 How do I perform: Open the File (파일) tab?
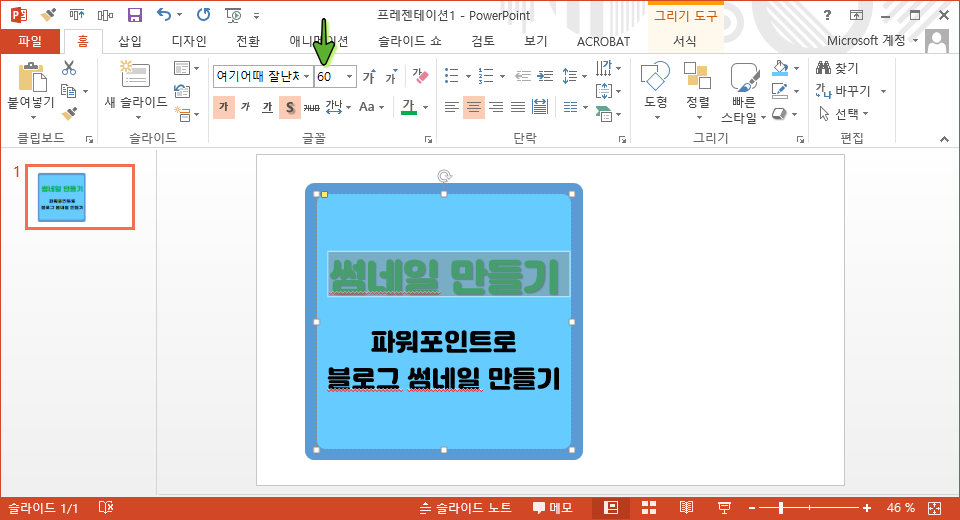point(30,41)
